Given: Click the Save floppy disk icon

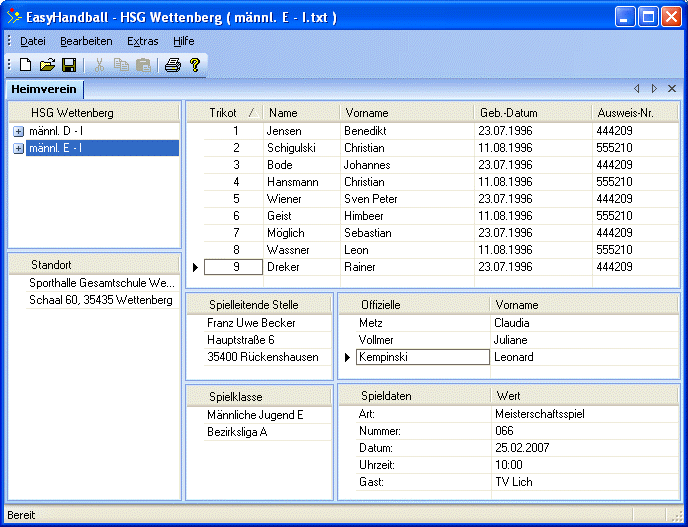Looking at the screenshot, I should point(69,65).
